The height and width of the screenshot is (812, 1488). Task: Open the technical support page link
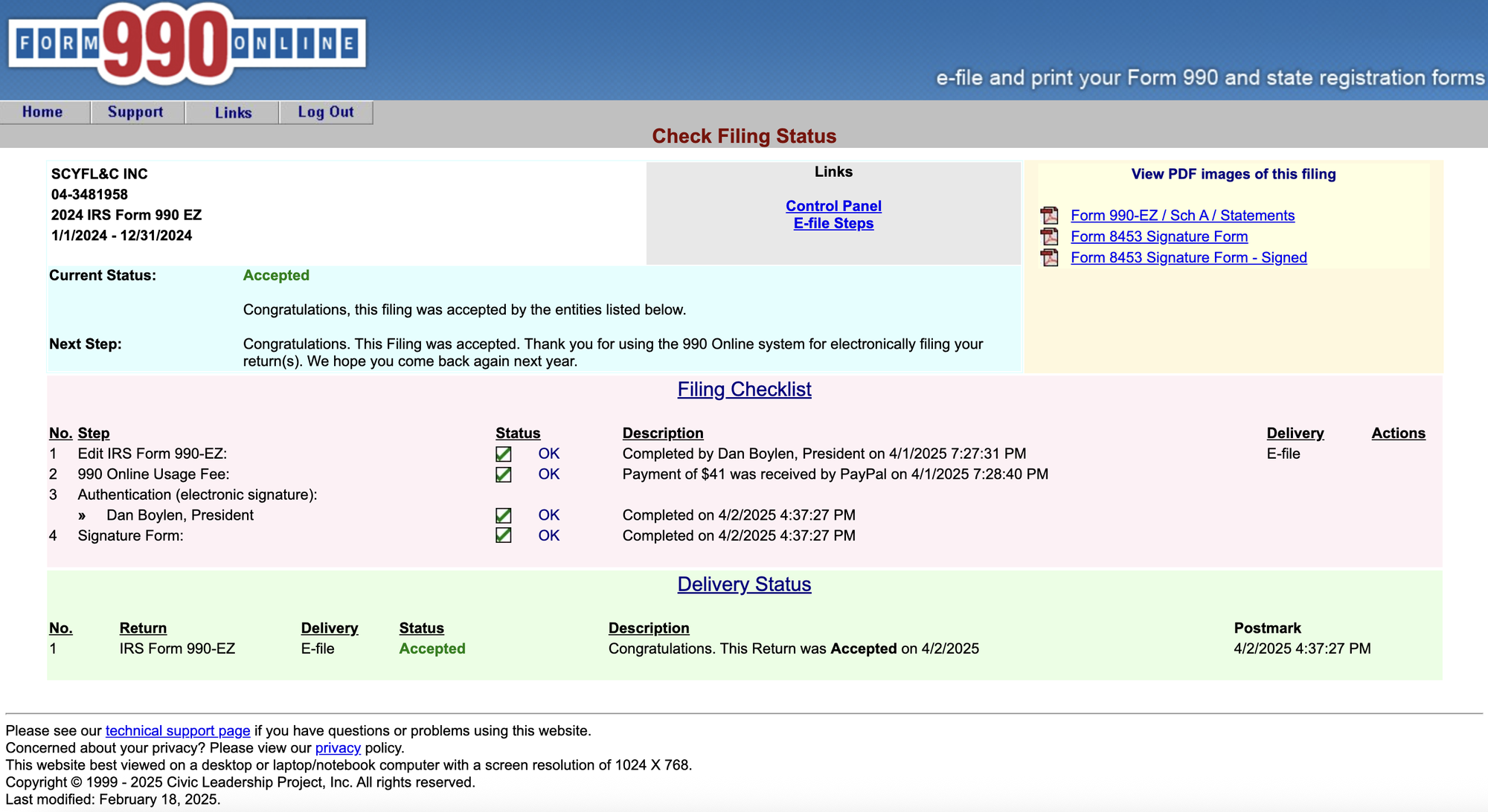click(x=178, y=731)
